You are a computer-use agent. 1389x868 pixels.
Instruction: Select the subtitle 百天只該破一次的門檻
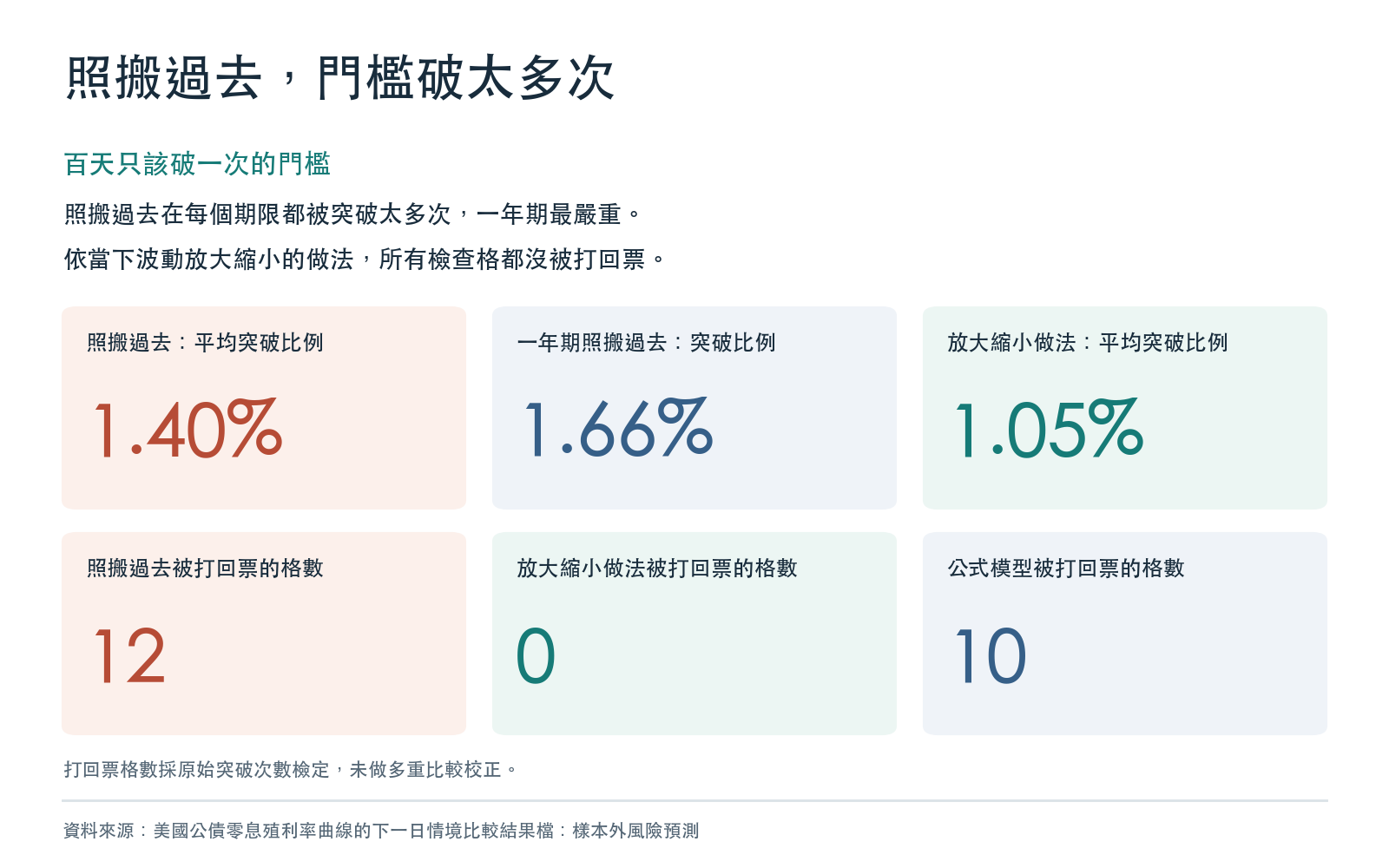197,164
